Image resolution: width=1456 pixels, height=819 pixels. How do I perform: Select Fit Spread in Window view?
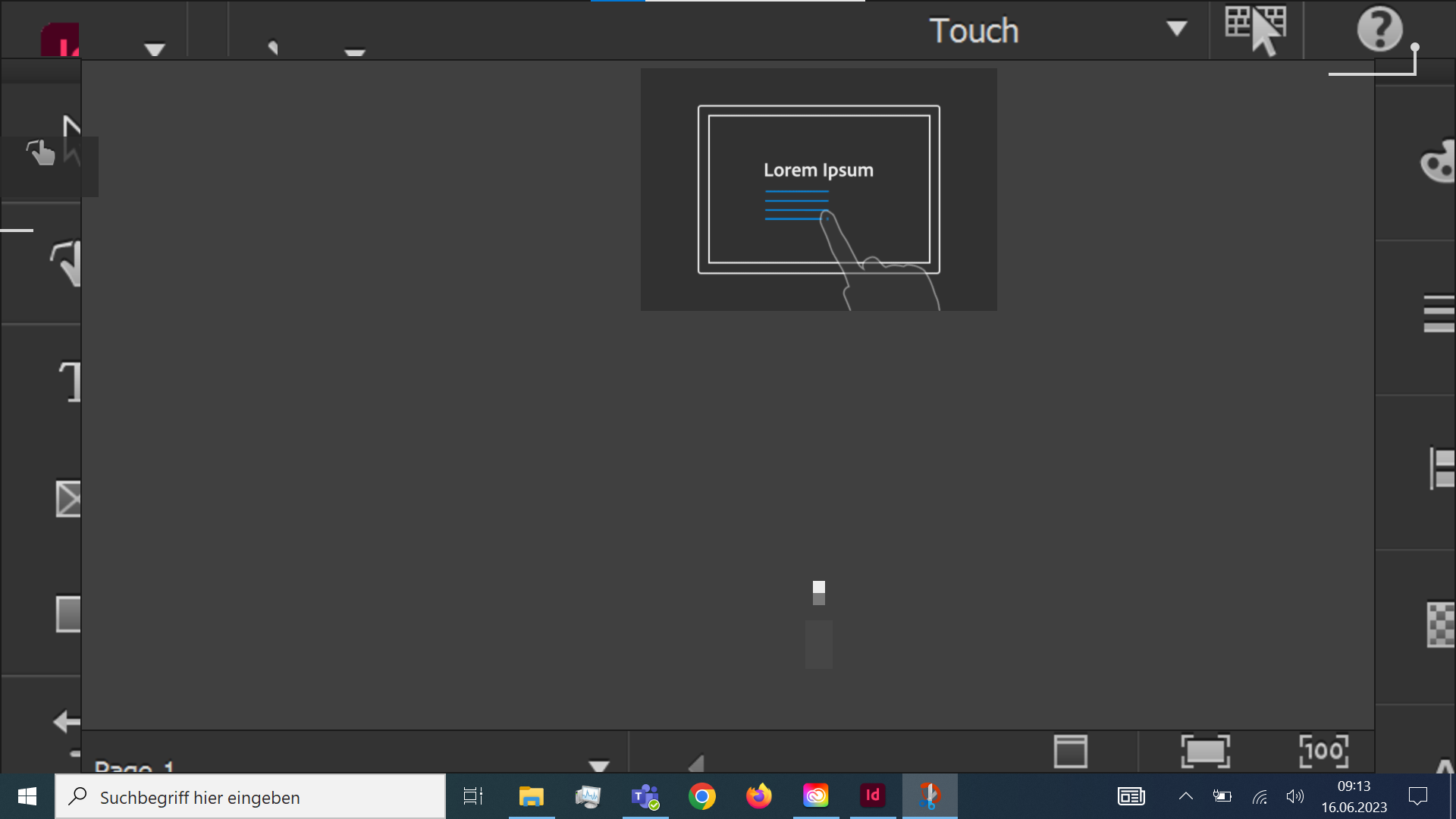point(1206,752)
